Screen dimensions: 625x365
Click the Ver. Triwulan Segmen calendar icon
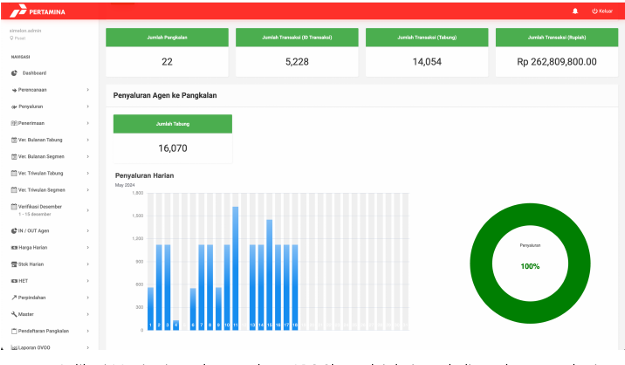(14, 190)
